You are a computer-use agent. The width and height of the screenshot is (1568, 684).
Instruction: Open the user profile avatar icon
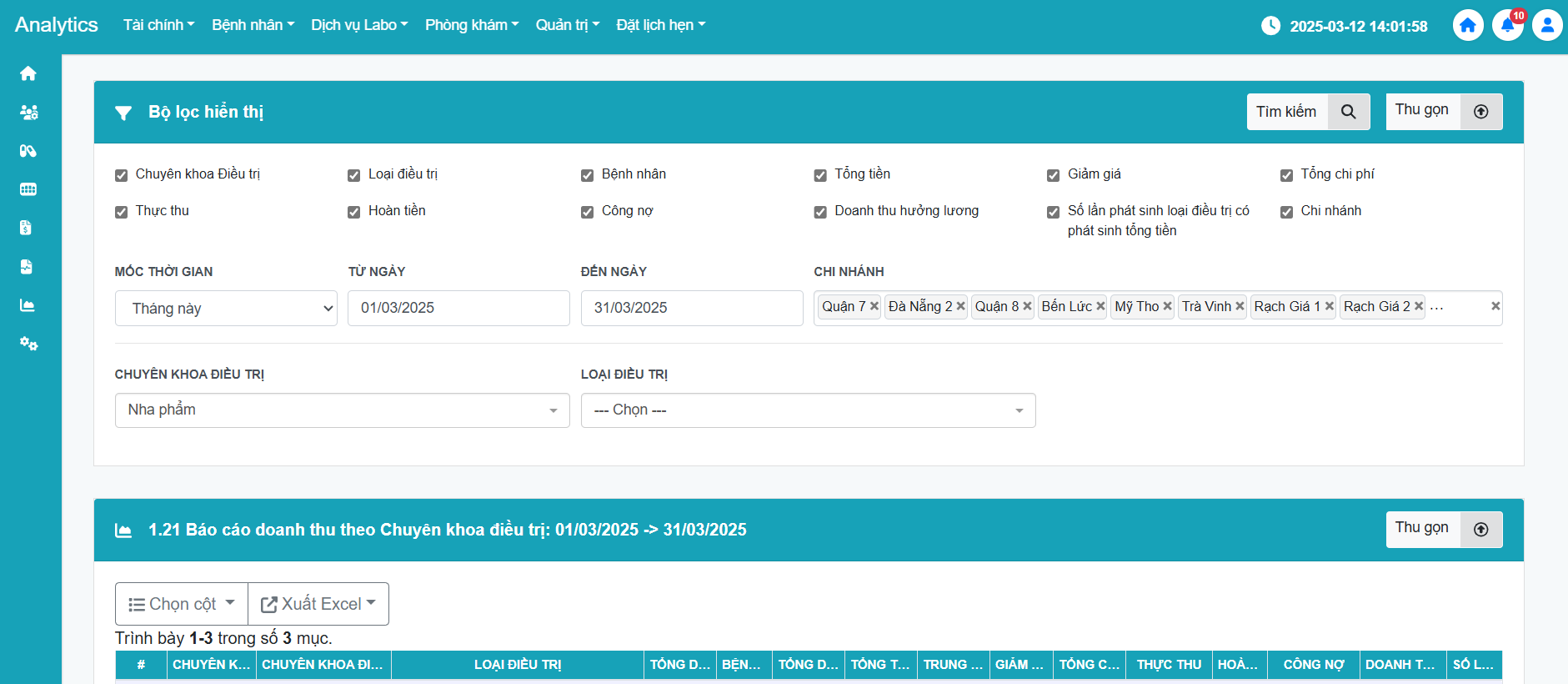point(1547,25)
